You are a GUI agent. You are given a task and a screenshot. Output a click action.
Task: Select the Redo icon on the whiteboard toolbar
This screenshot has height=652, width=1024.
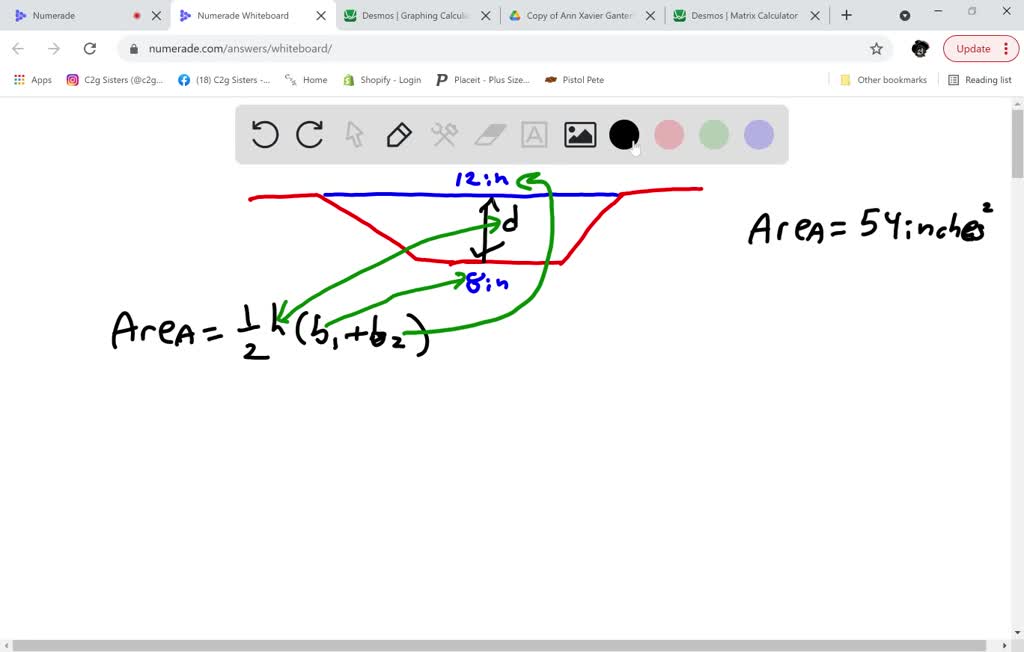click(309, 134)
